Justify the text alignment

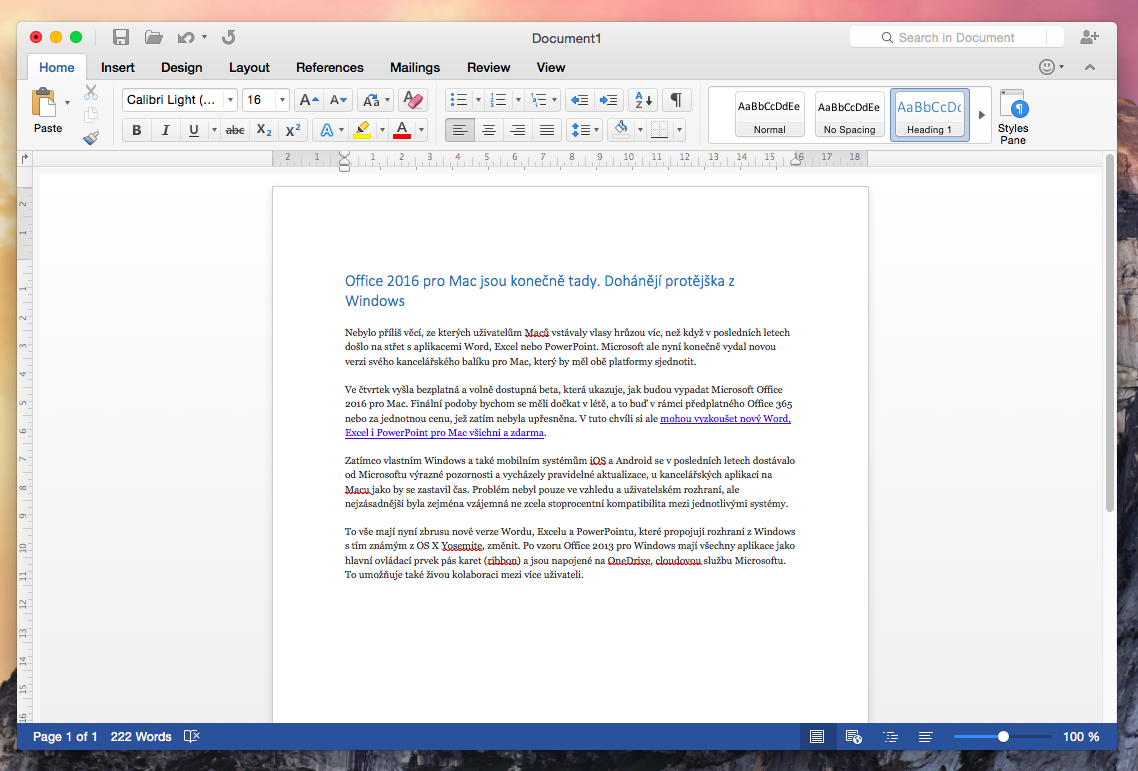coord(547,130)
